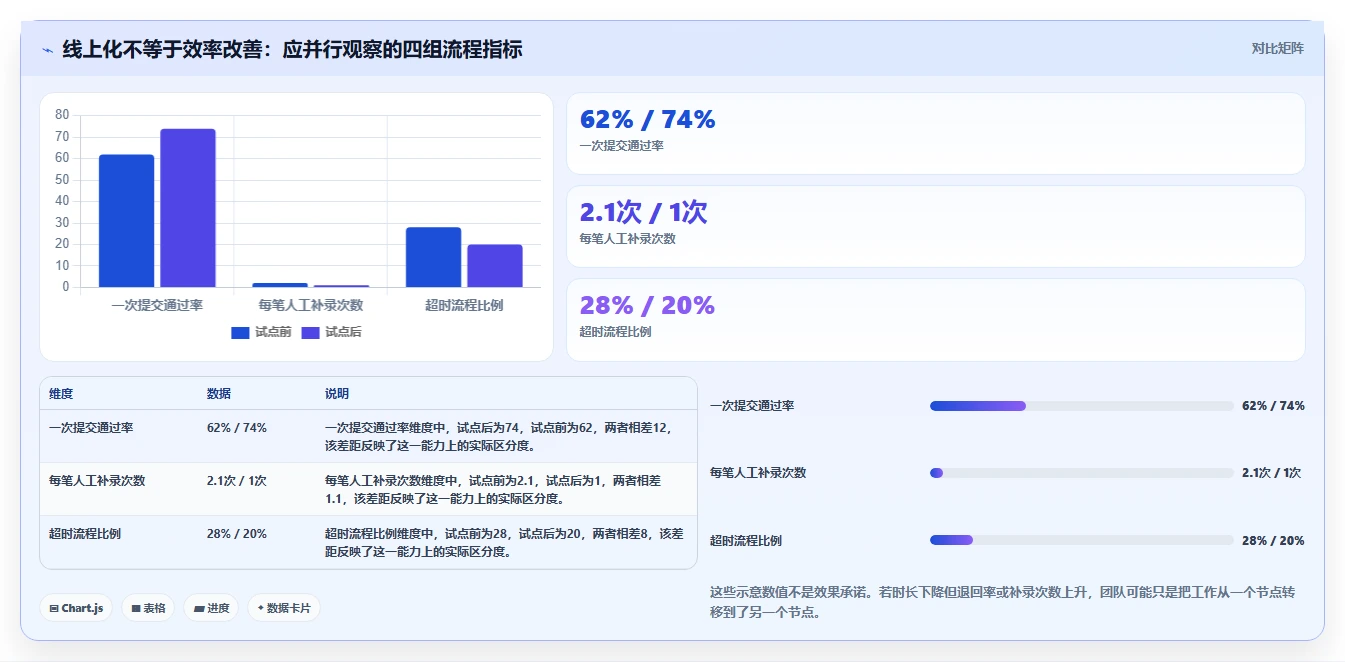Viewport: 1345px width, 662px height.
Task: Toggle the 试点后 legend swatch
Action: click(x=310, y=333)
